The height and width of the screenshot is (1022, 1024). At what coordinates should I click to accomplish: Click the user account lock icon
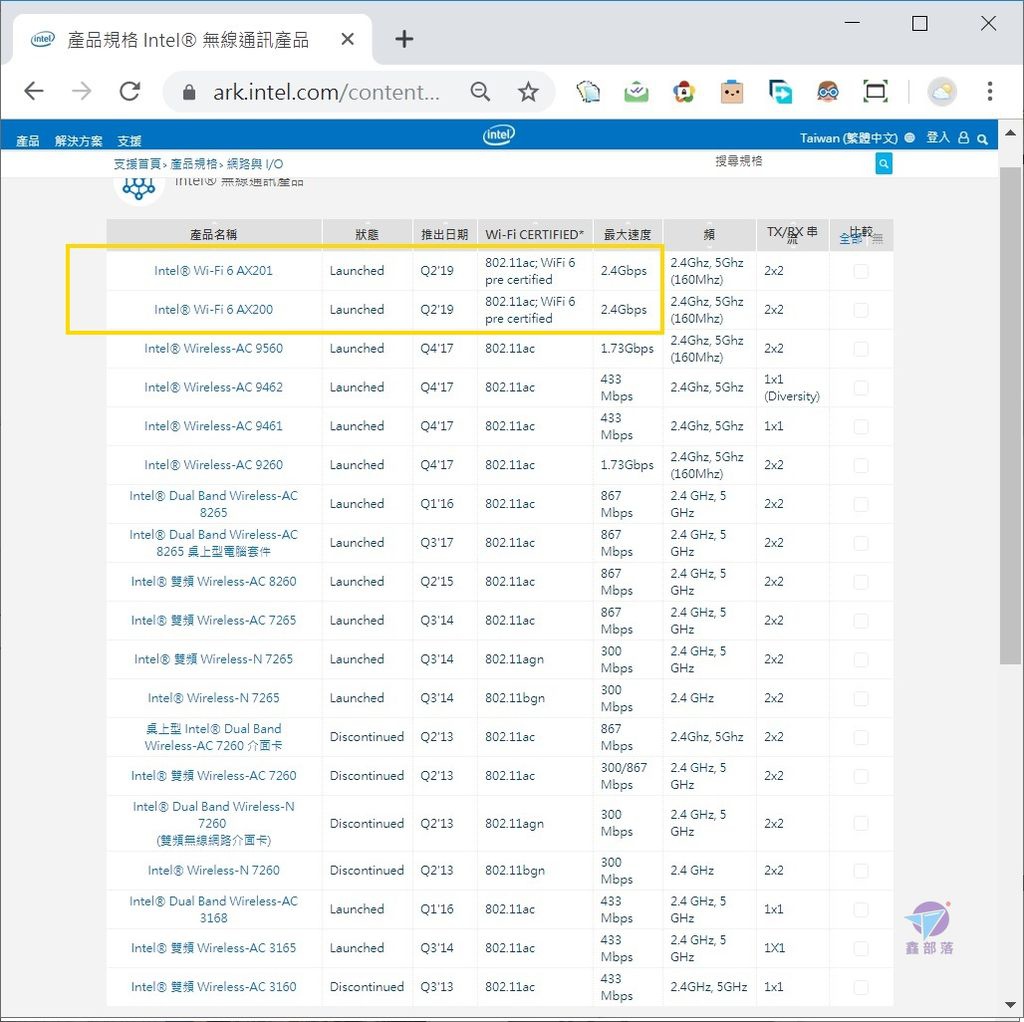click(x=963, y=138)
